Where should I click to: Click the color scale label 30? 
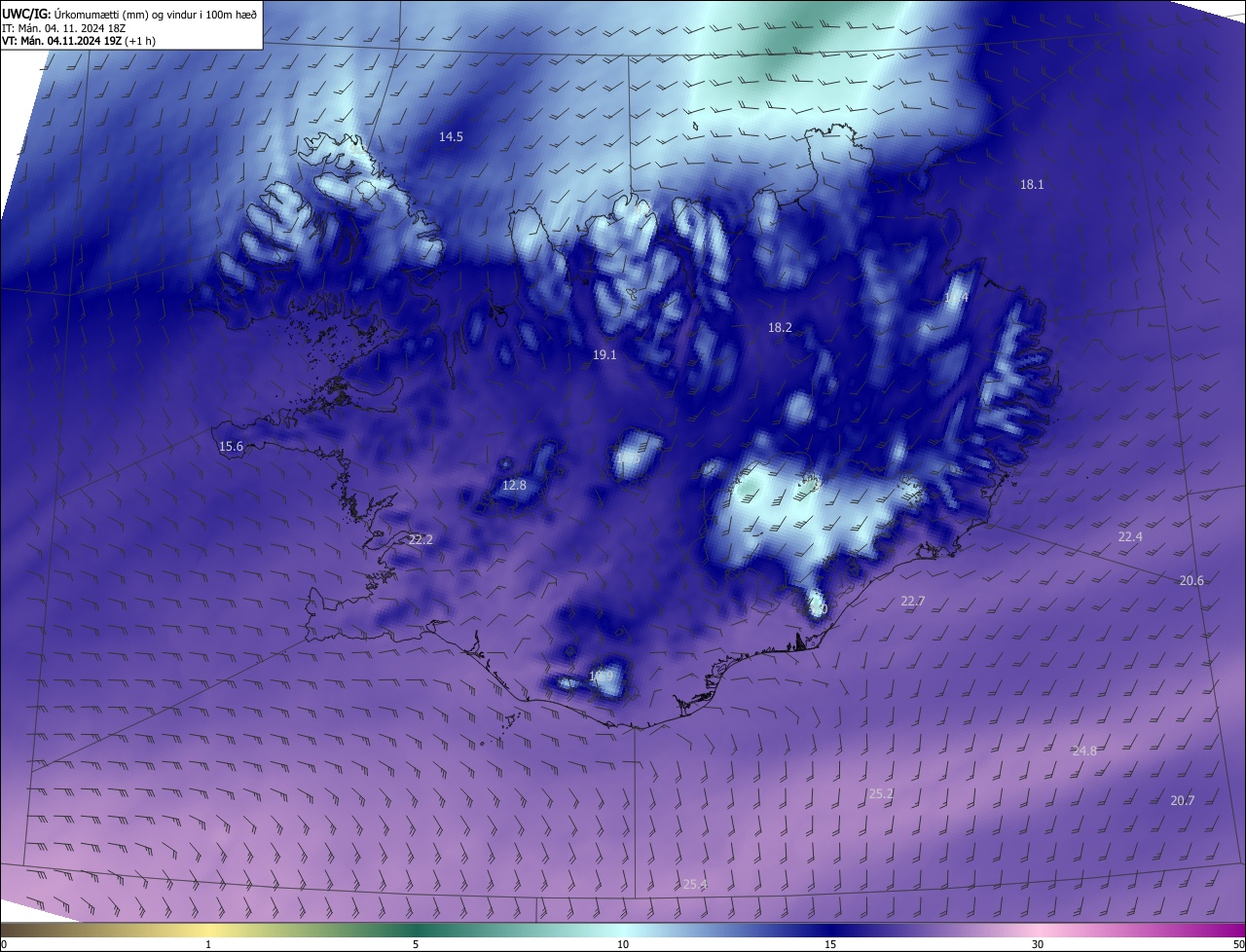click(x=1038, y=944)
